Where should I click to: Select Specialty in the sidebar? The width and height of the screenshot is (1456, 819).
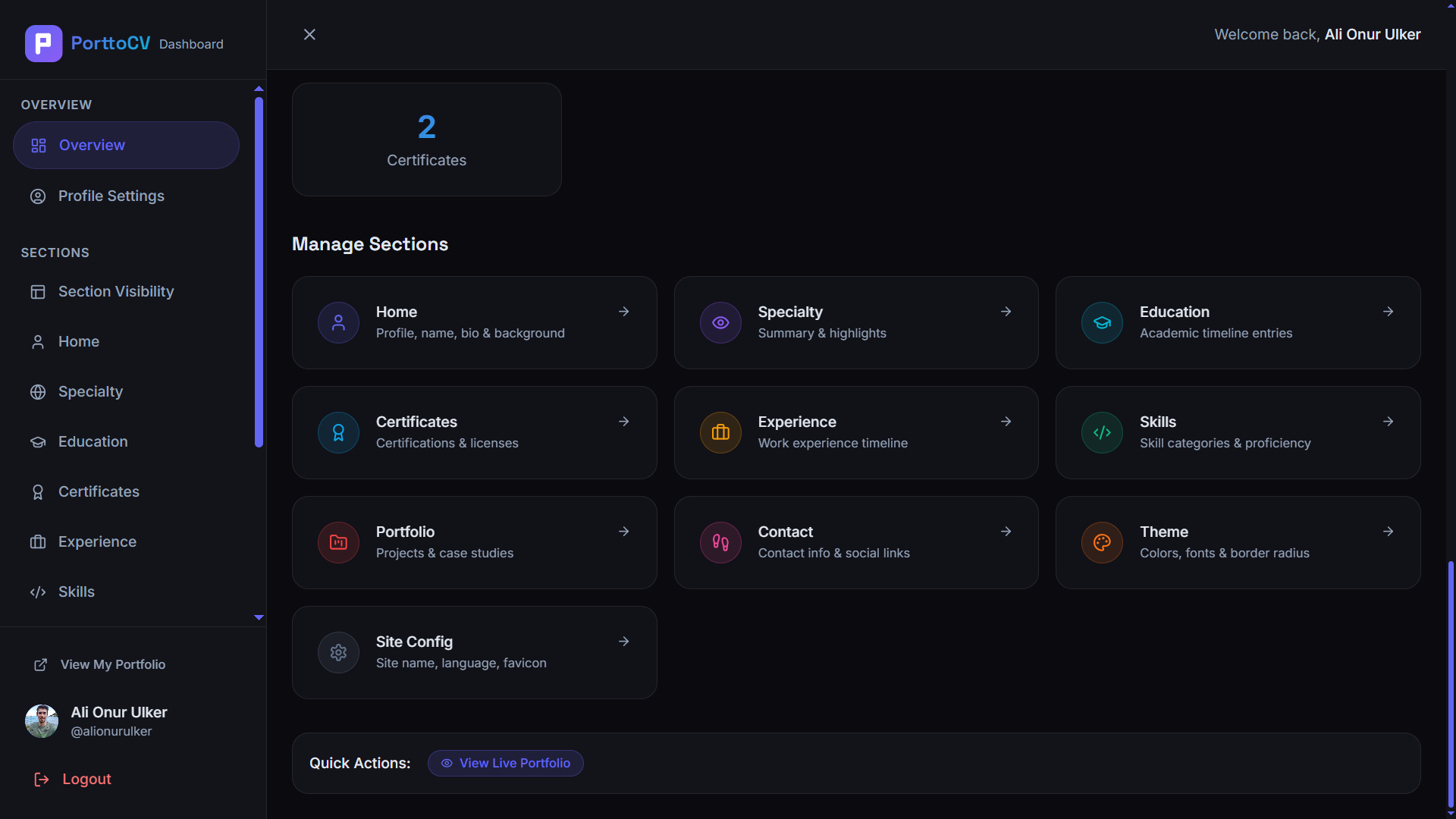(126, 391)
